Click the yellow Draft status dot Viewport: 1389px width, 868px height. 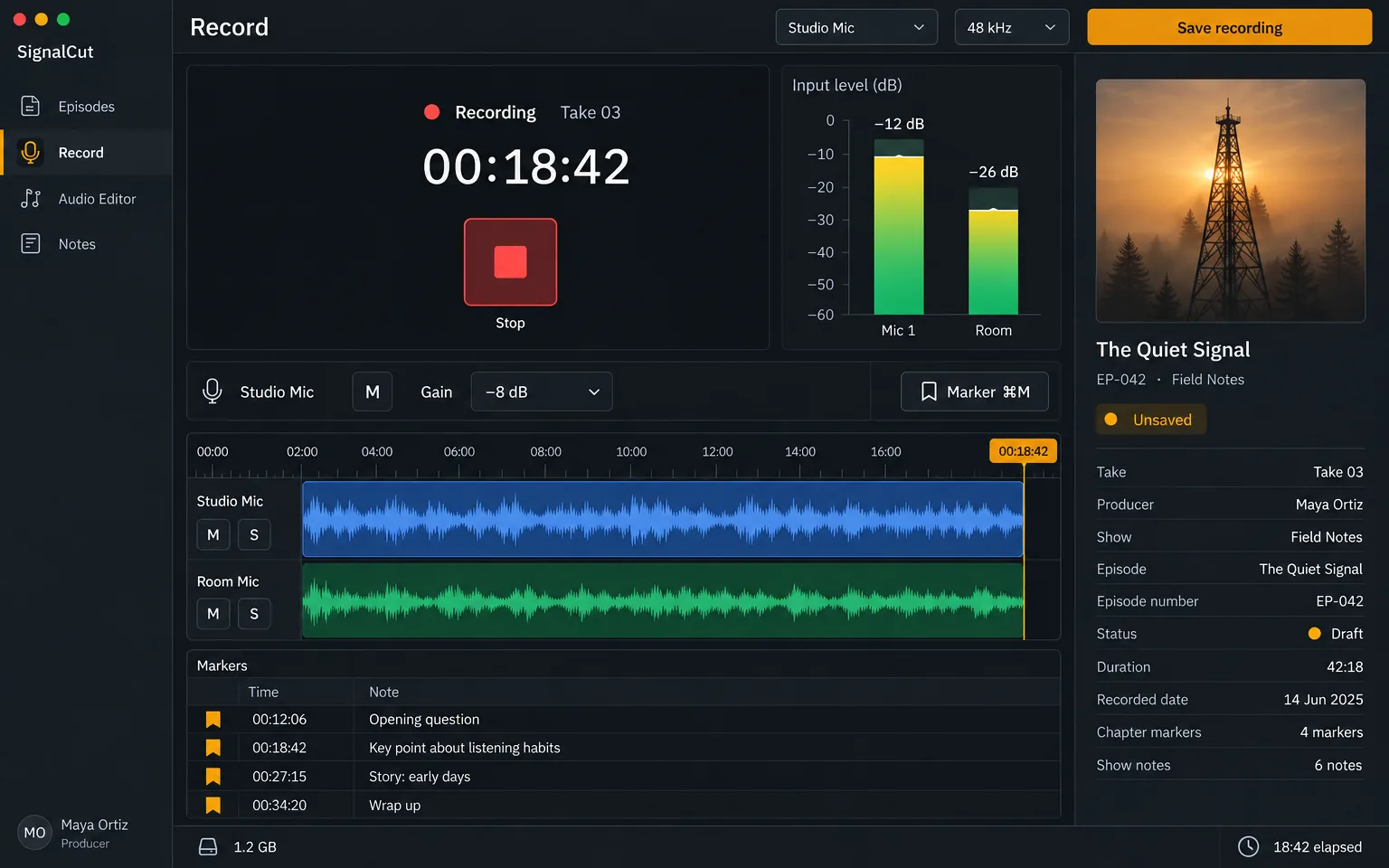click(1315, 634)
